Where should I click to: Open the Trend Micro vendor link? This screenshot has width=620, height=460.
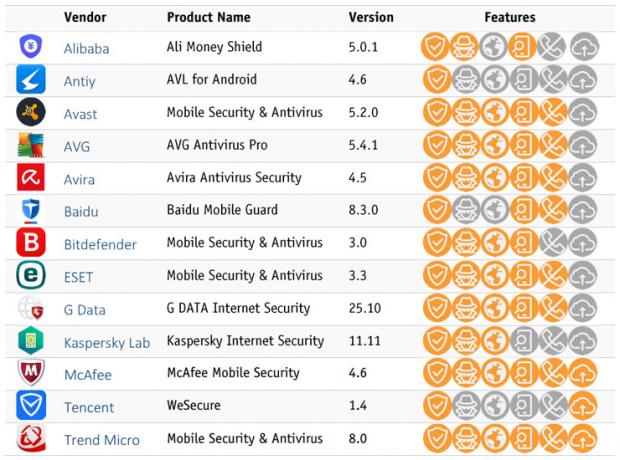[101, 440]
